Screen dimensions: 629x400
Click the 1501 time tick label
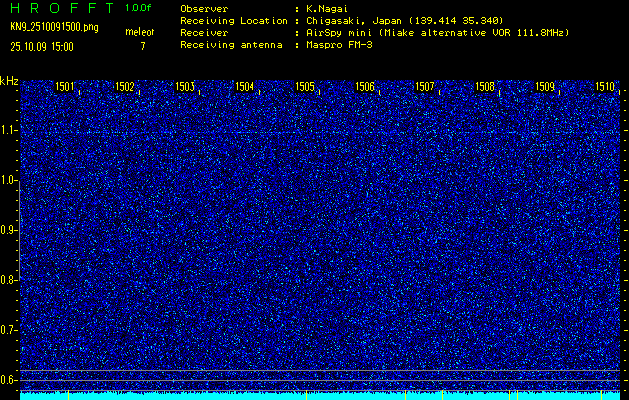(64, 87)
